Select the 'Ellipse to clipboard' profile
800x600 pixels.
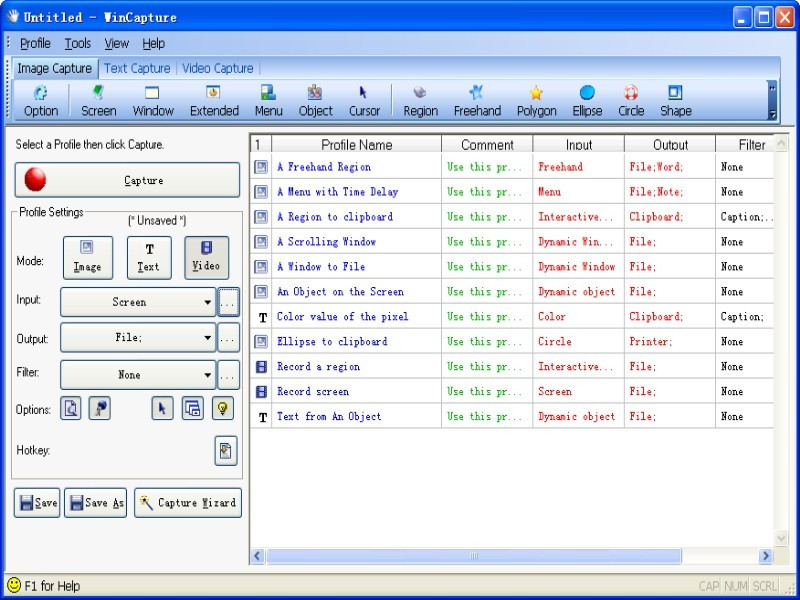[512, 342]
